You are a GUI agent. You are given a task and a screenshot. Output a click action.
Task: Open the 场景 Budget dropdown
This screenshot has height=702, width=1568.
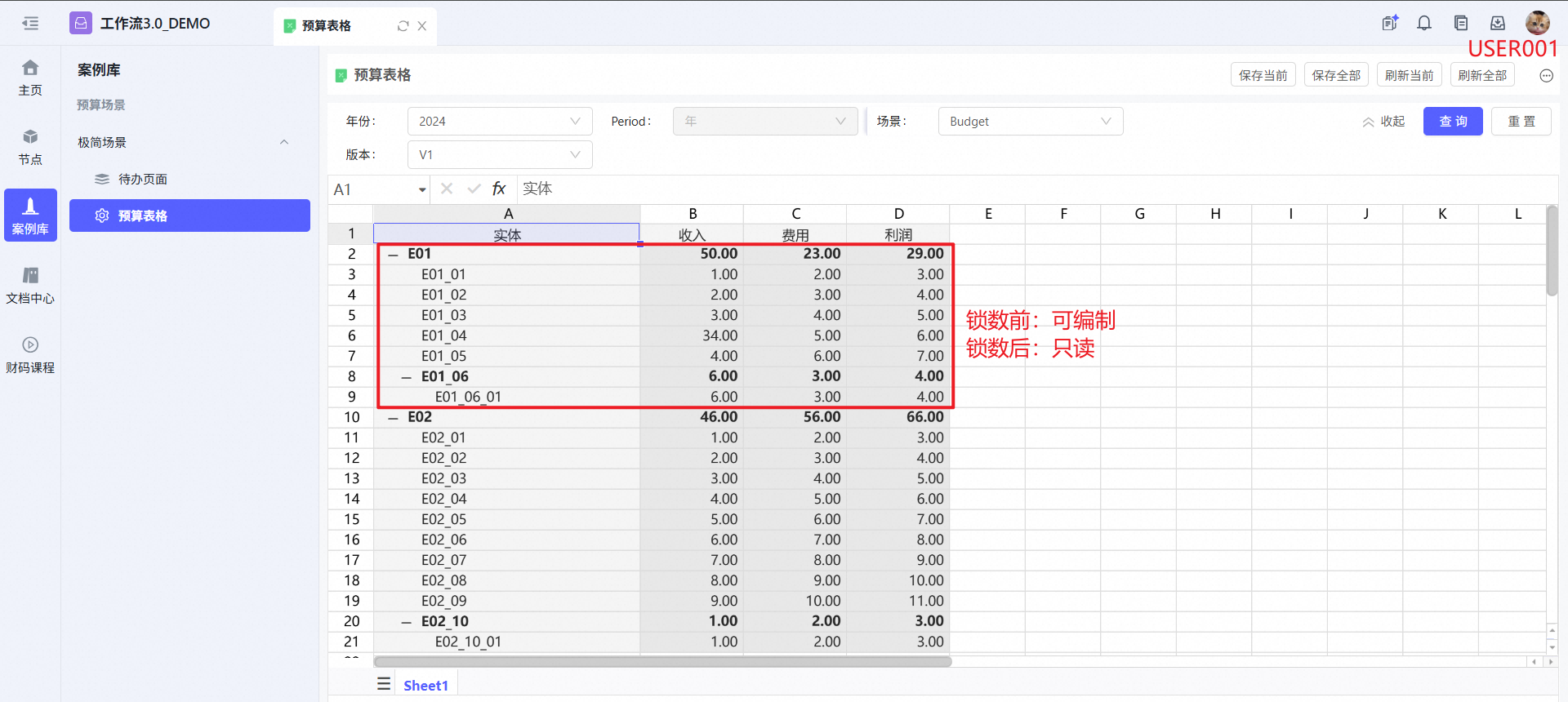[1030, 122]
